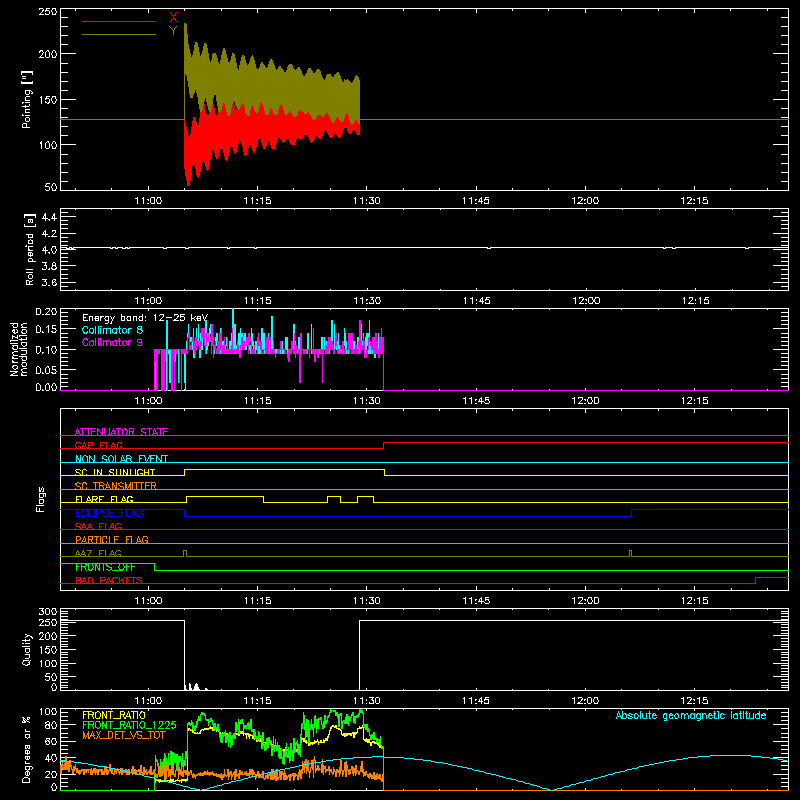Click 12:15 tick under the Pointing plot
Screen dimensions: 800x800
tap(694, 201)
